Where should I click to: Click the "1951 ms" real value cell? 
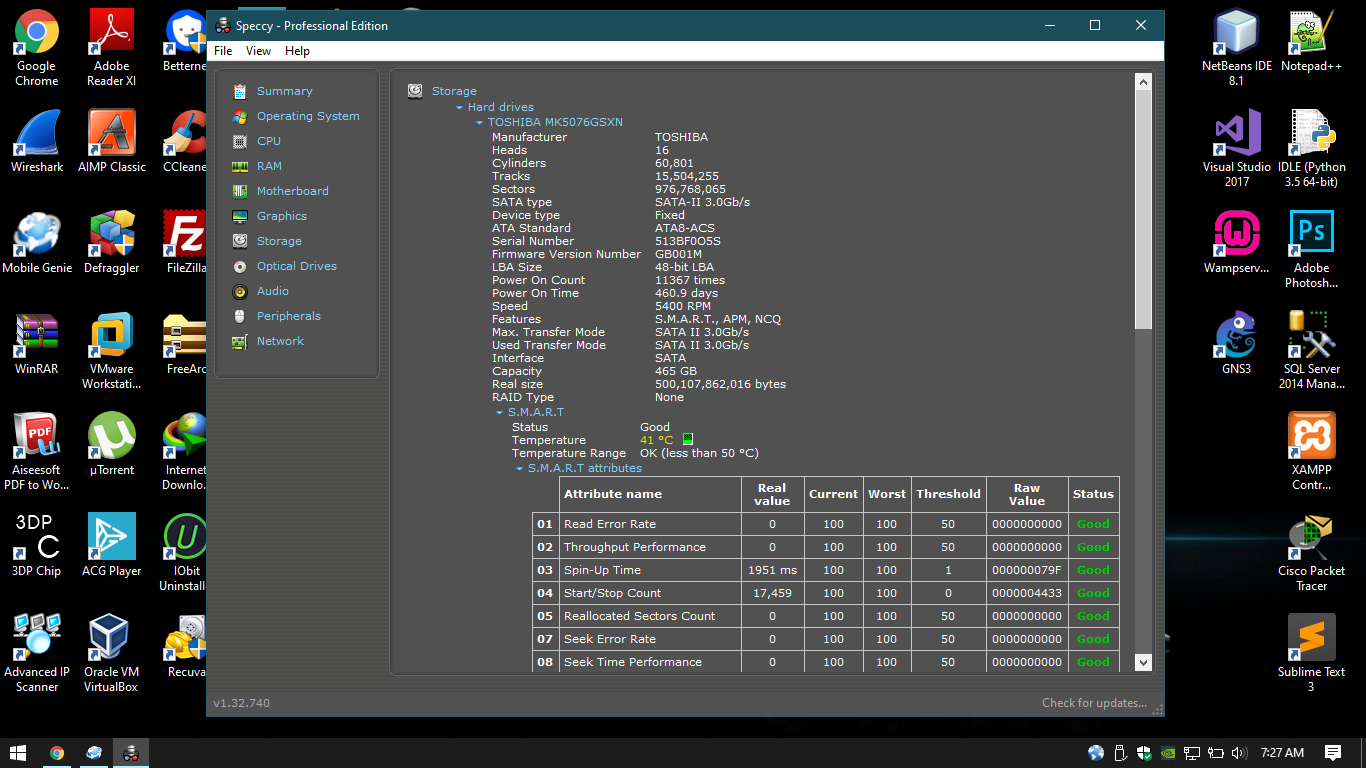click(773, 570)
